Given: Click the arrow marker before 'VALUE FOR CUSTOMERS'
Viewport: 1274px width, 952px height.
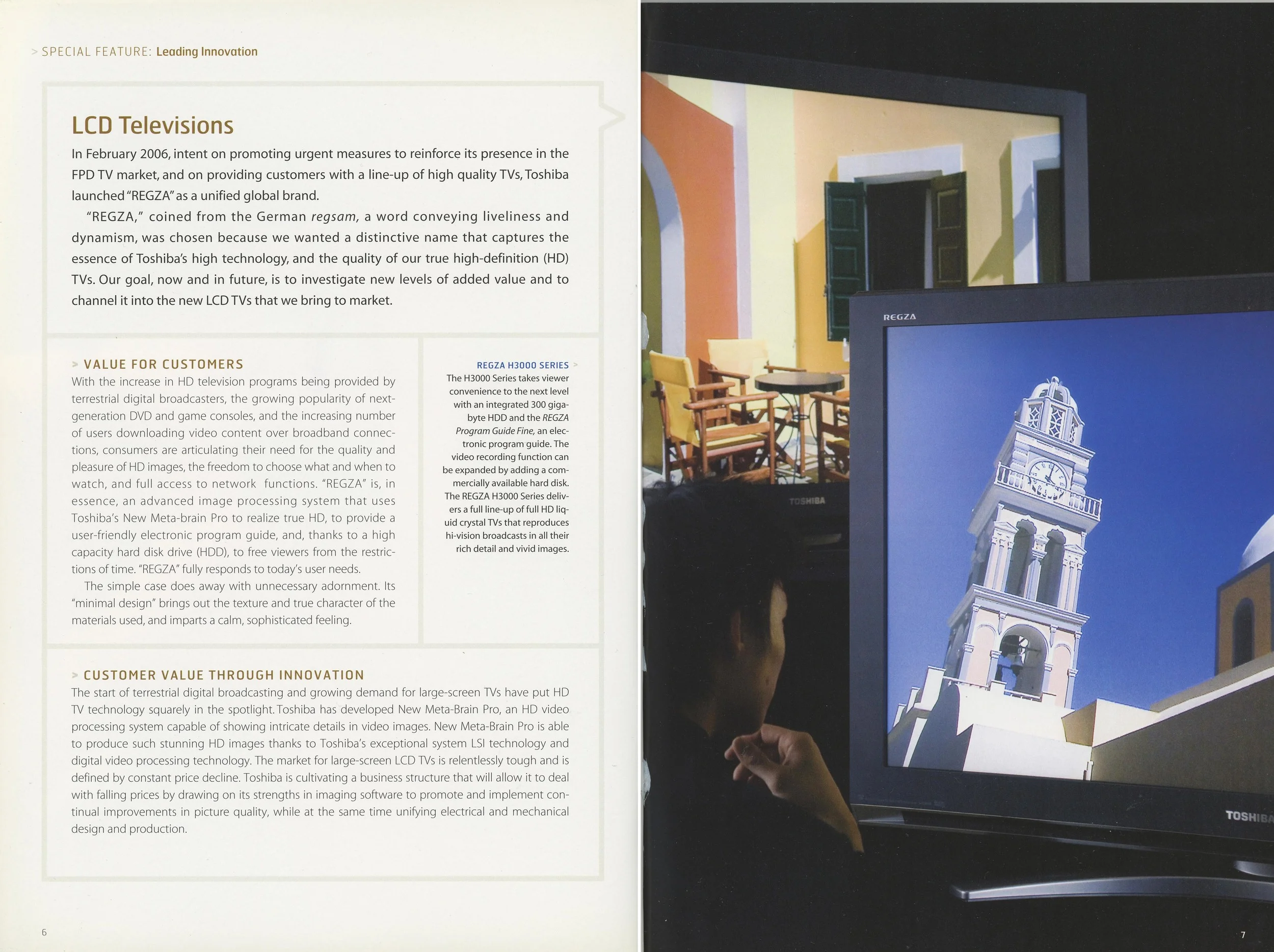Looking at the screenshot, I should pyautogui.click(x=75, y=364).
